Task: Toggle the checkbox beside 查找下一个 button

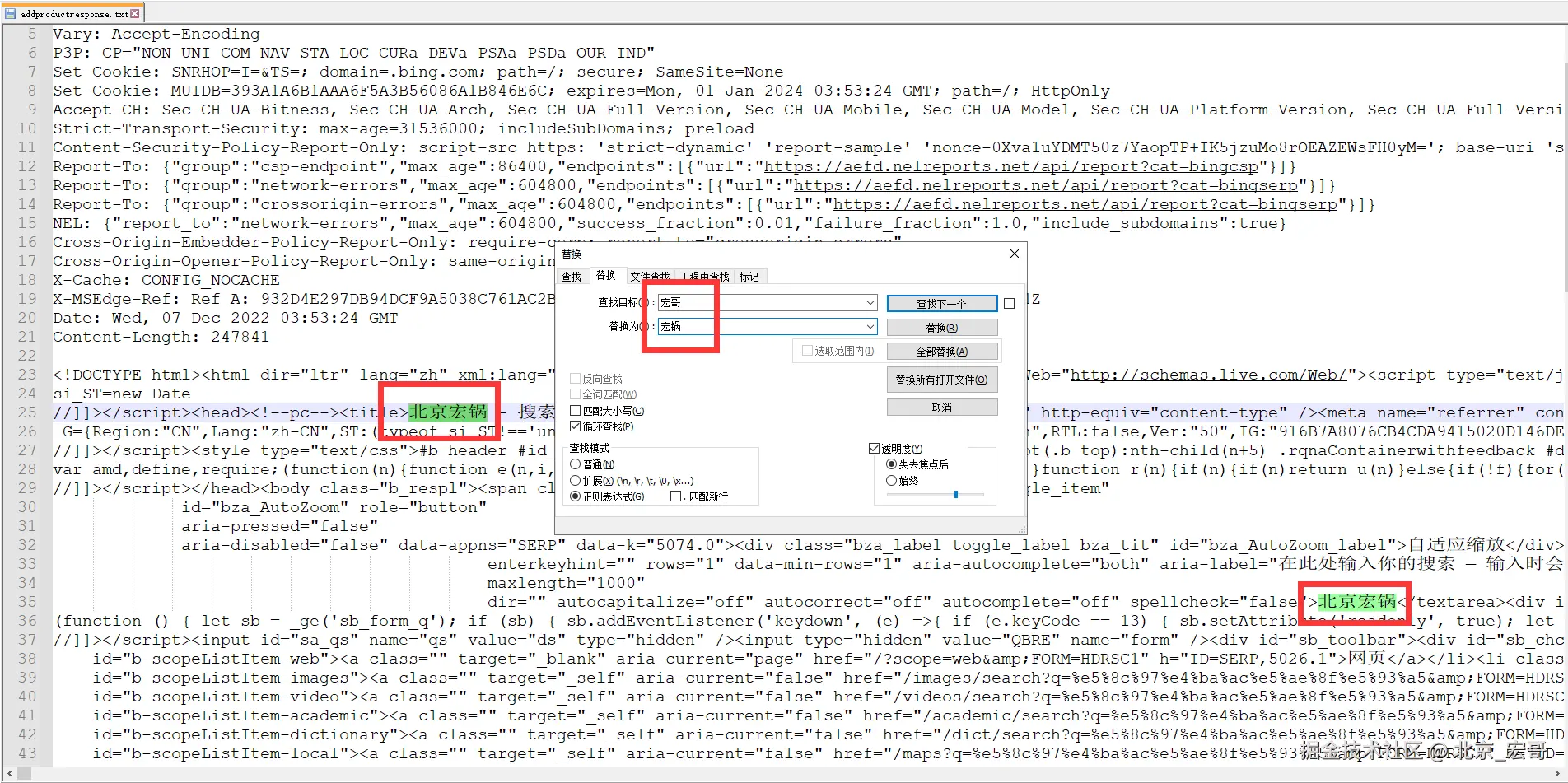Action: coord(1010,304)
